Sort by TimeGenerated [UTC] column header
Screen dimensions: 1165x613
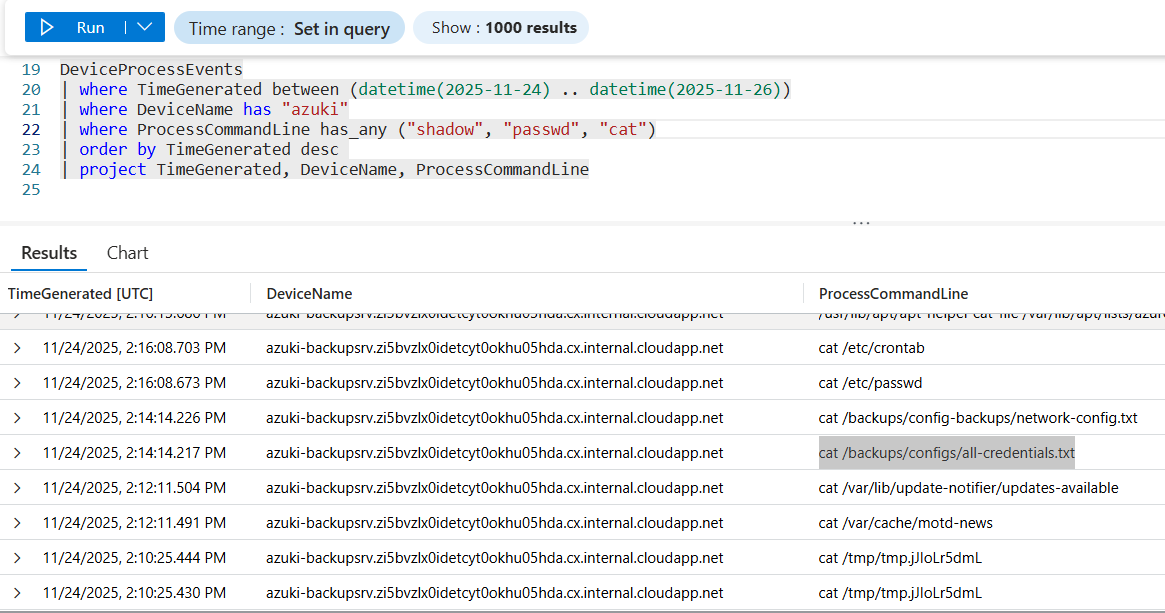click(80, 293)
